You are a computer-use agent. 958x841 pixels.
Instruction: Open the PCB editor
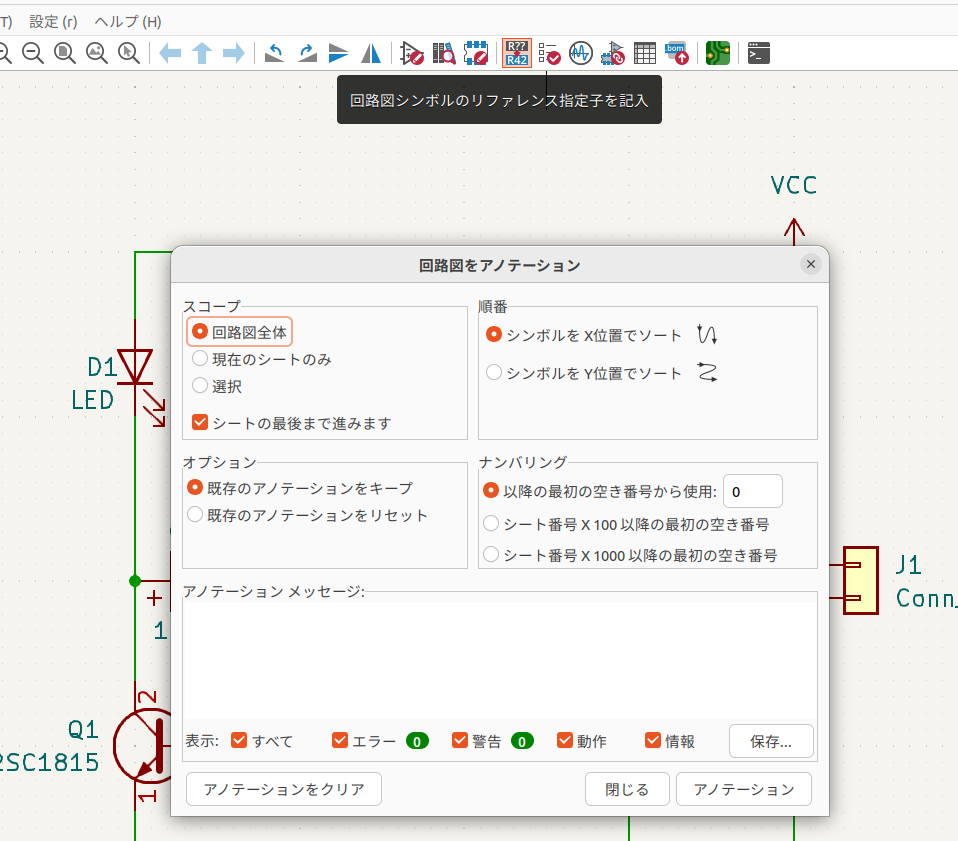pos(717,53)
